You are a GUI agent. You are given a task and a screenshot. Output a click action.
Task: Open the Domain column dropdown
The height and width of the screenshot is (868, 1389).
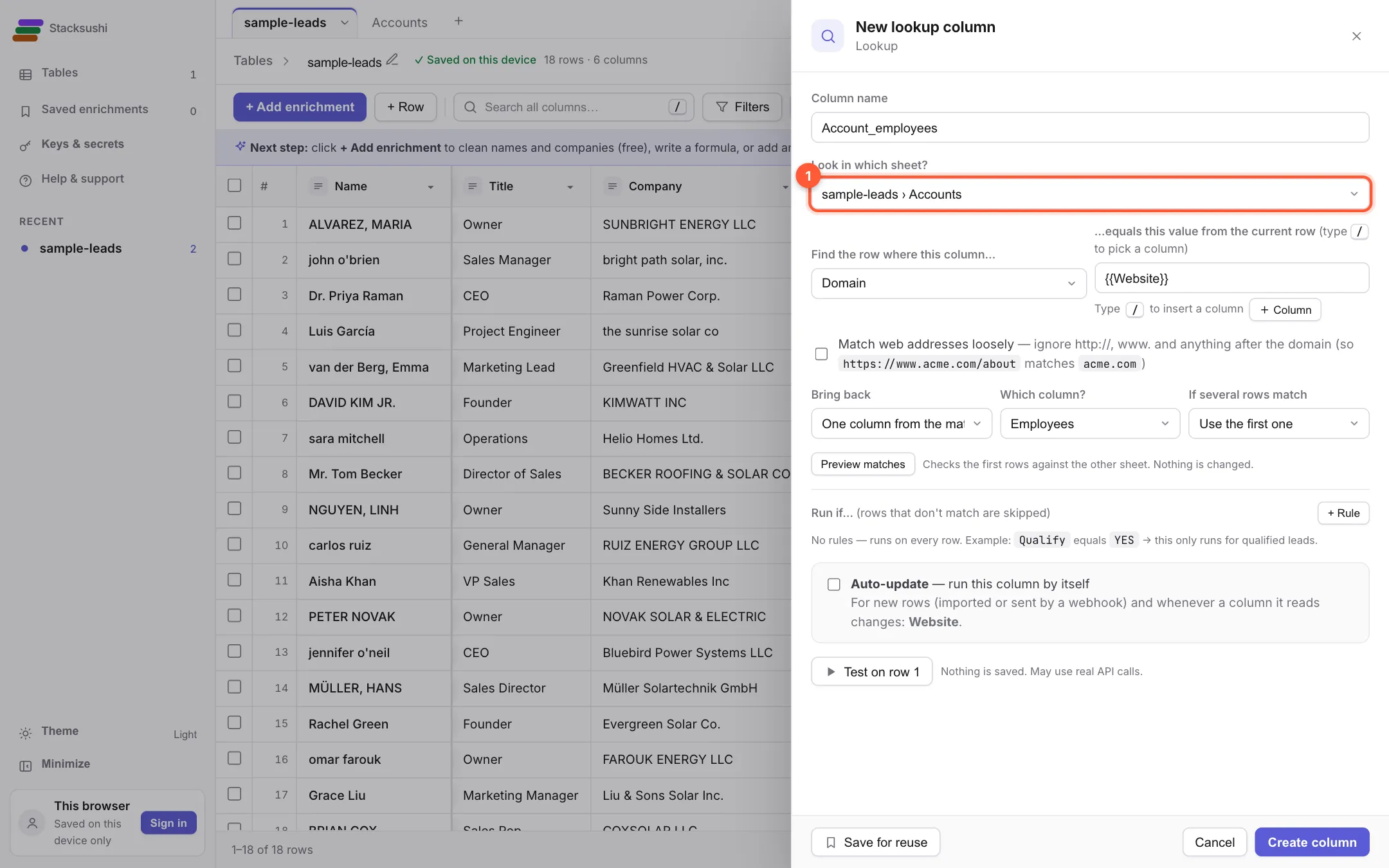949,284
